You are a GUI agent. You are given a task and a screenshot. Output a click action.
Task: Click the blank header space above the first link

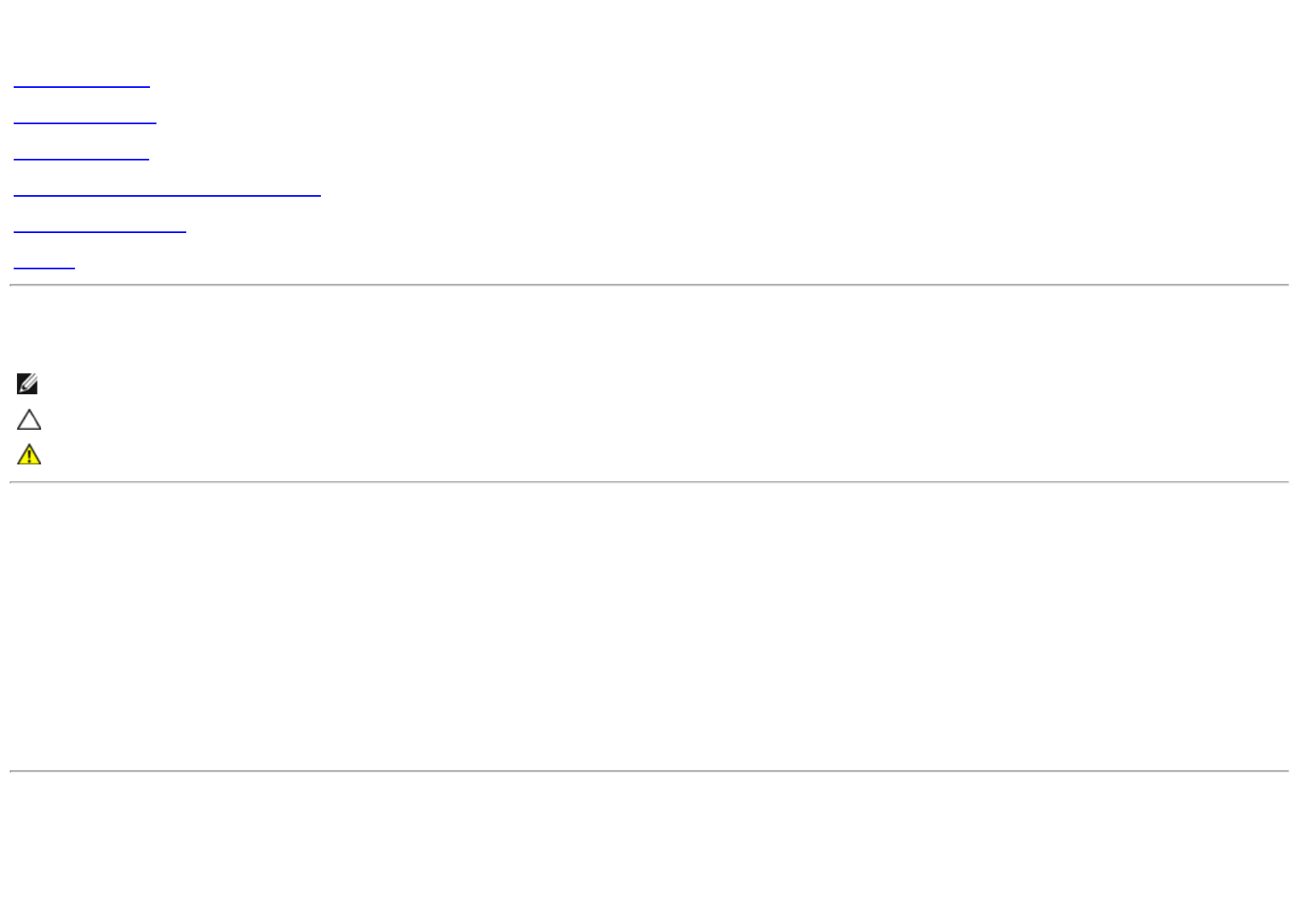coord(649,36)
